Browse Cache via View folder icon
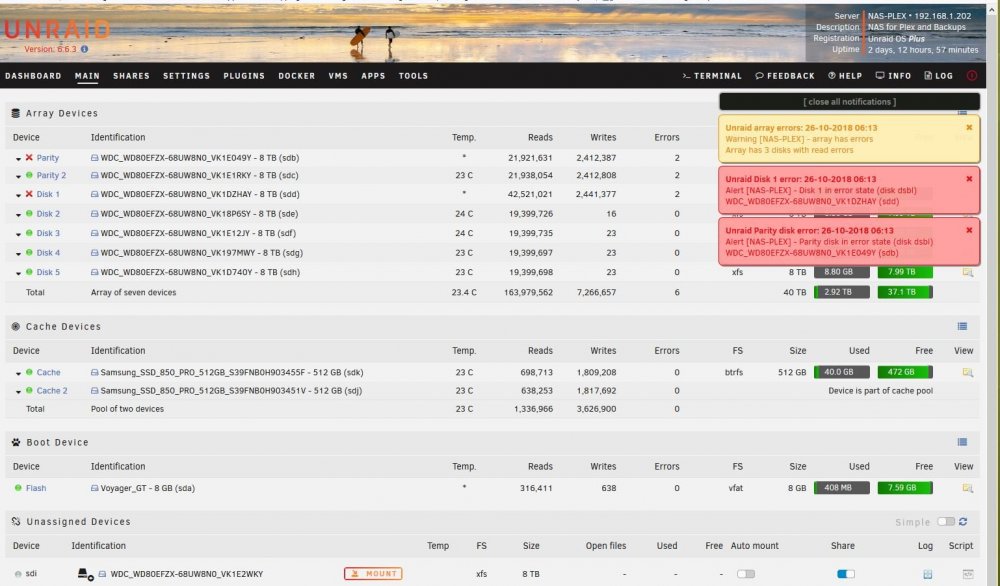1000x586 pixels. (x=967, y=372)
